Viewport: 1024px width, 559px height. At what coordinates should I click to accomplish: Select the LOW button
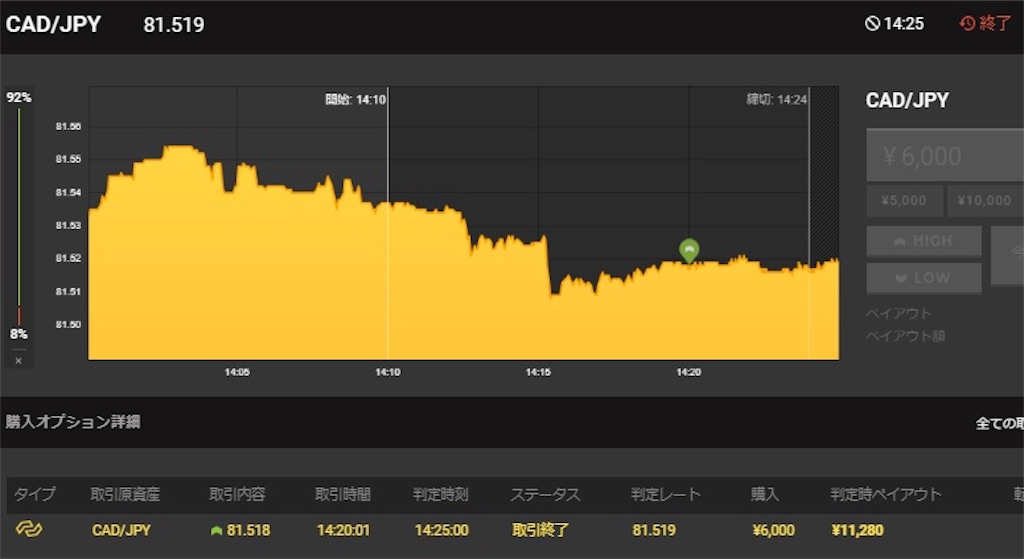(x=923, y=278)
